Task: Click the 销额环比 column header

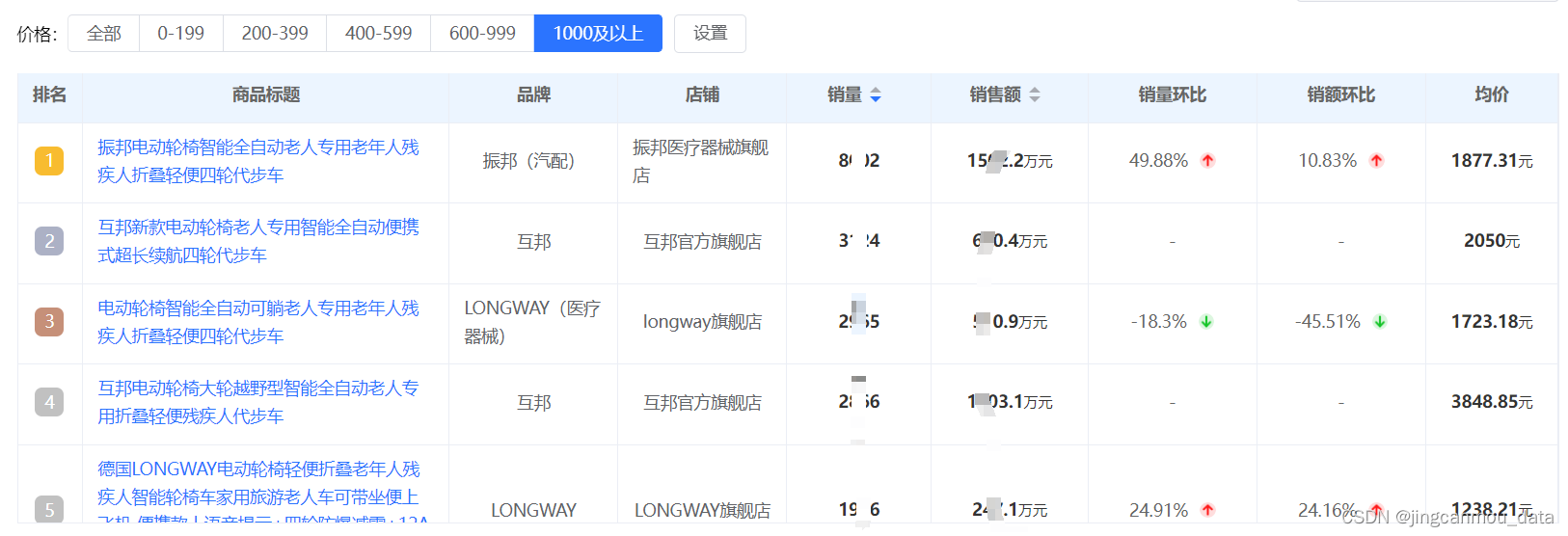Action: tap(1341, 94)
